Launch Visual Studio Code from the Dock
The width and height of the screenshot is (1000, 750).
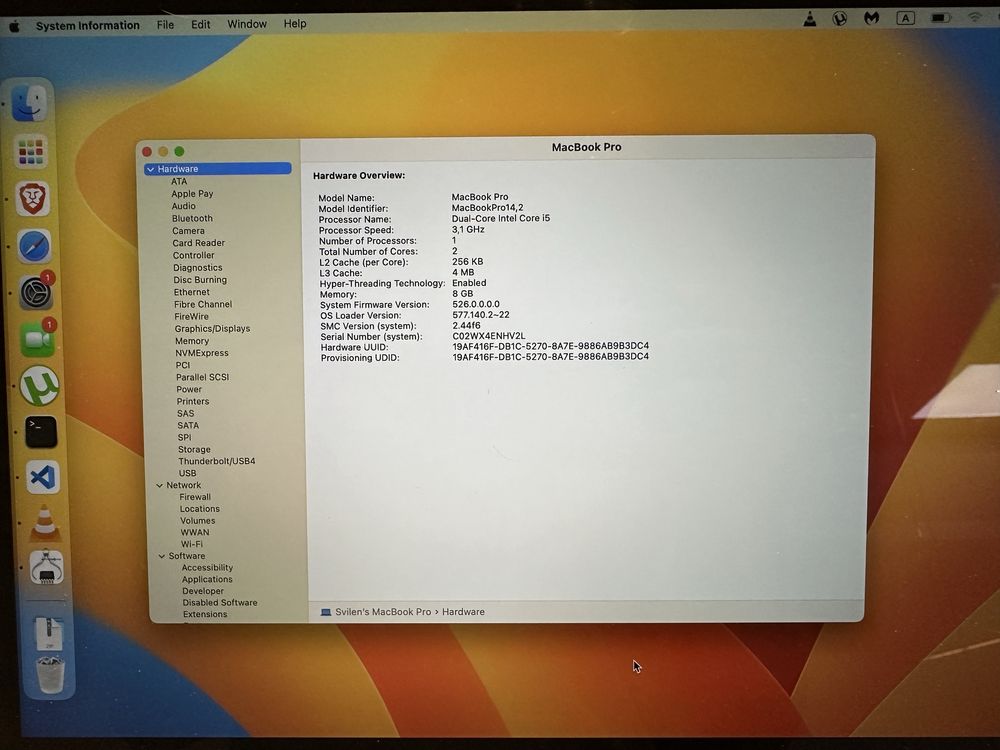(43, 477)
